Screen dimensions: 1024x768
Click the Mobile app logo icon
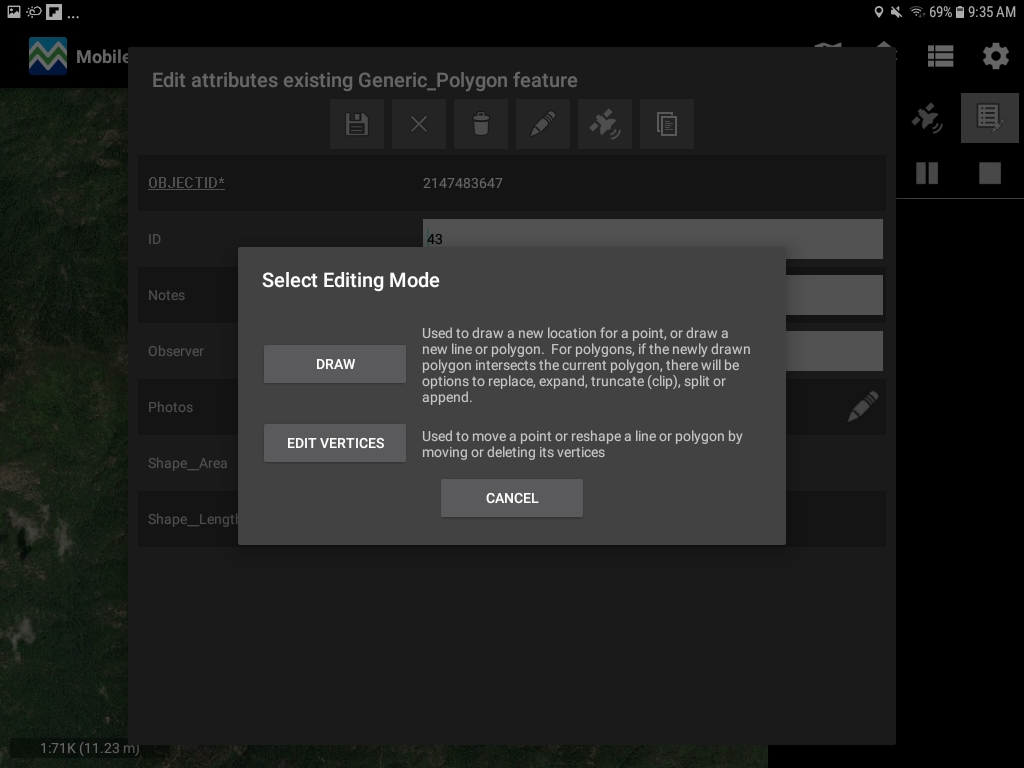(48, 56)
